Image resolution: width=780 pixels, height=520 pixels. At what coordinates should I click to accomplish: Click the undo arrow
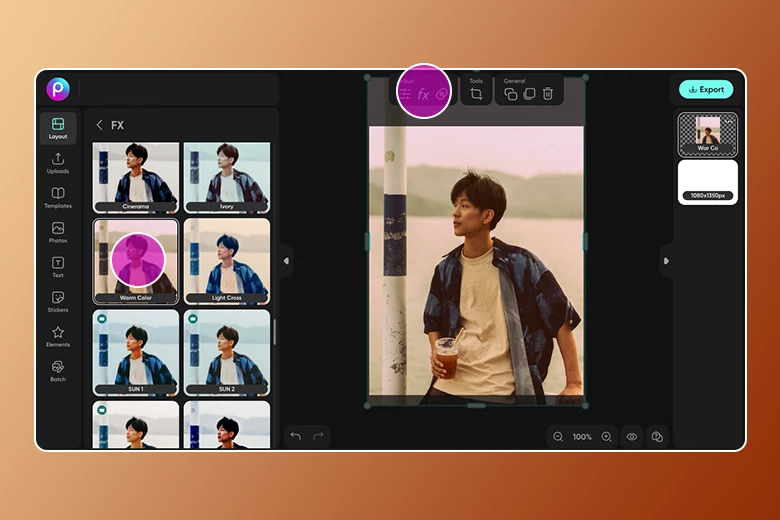point(295,437)
